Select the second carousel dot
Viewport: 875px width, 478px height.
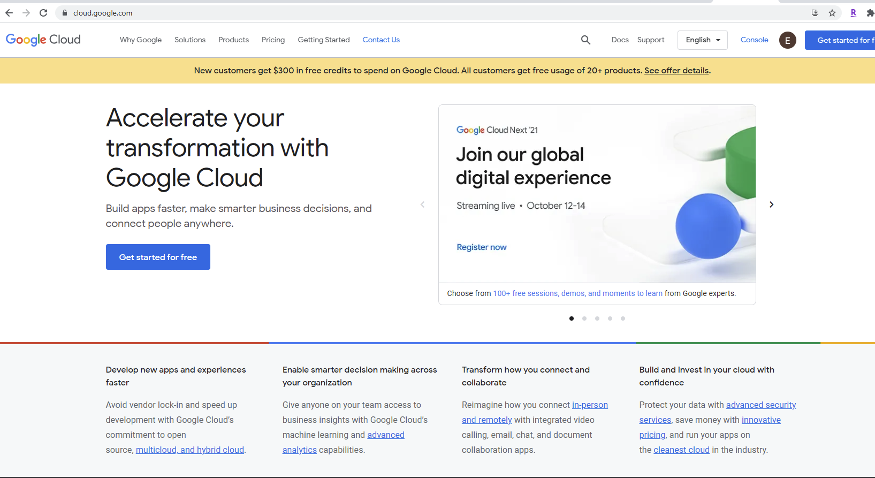584,318
